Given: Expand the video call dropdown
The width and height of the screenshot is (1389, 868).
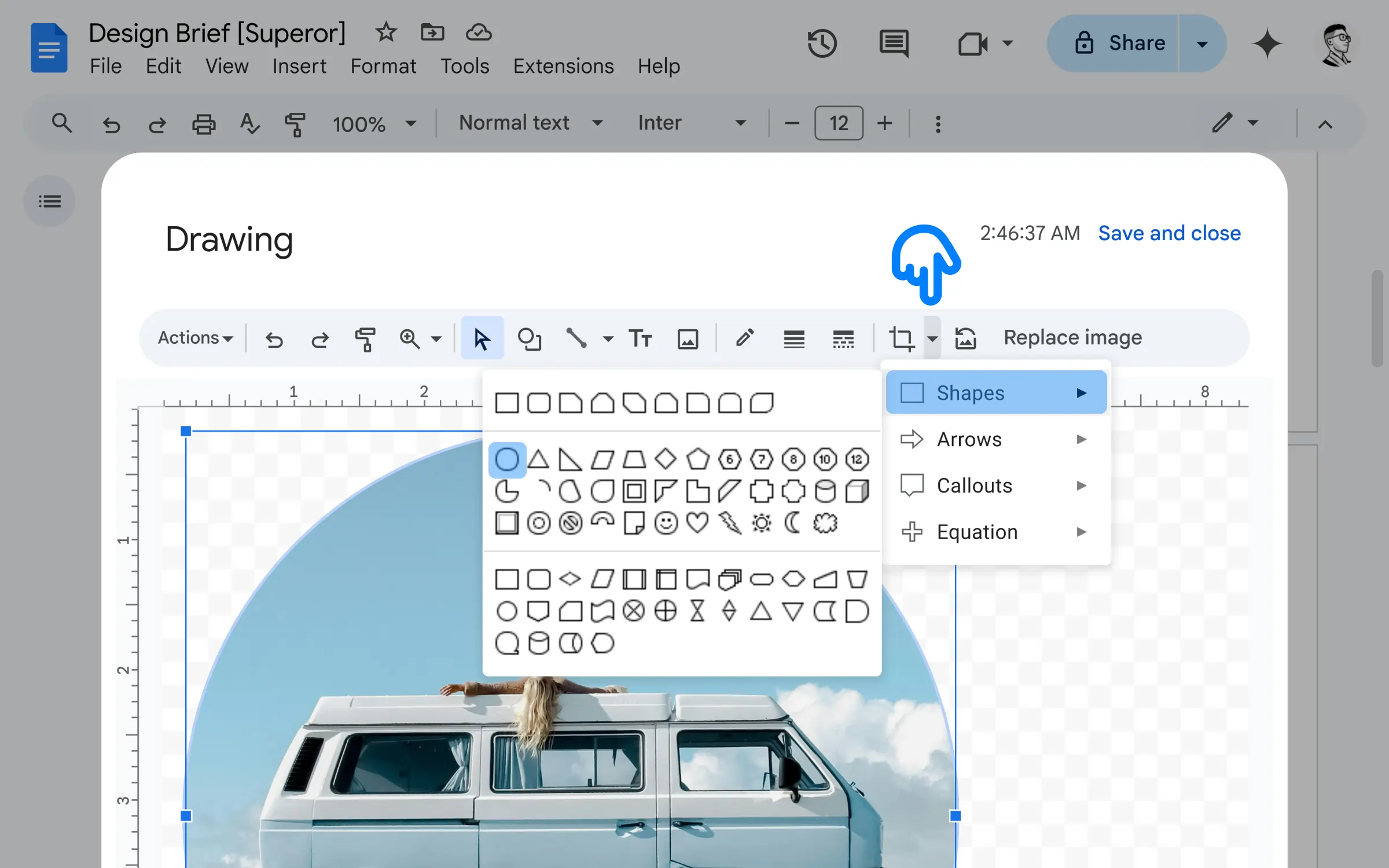Looking at the screenshot, I should point(1008,43).
